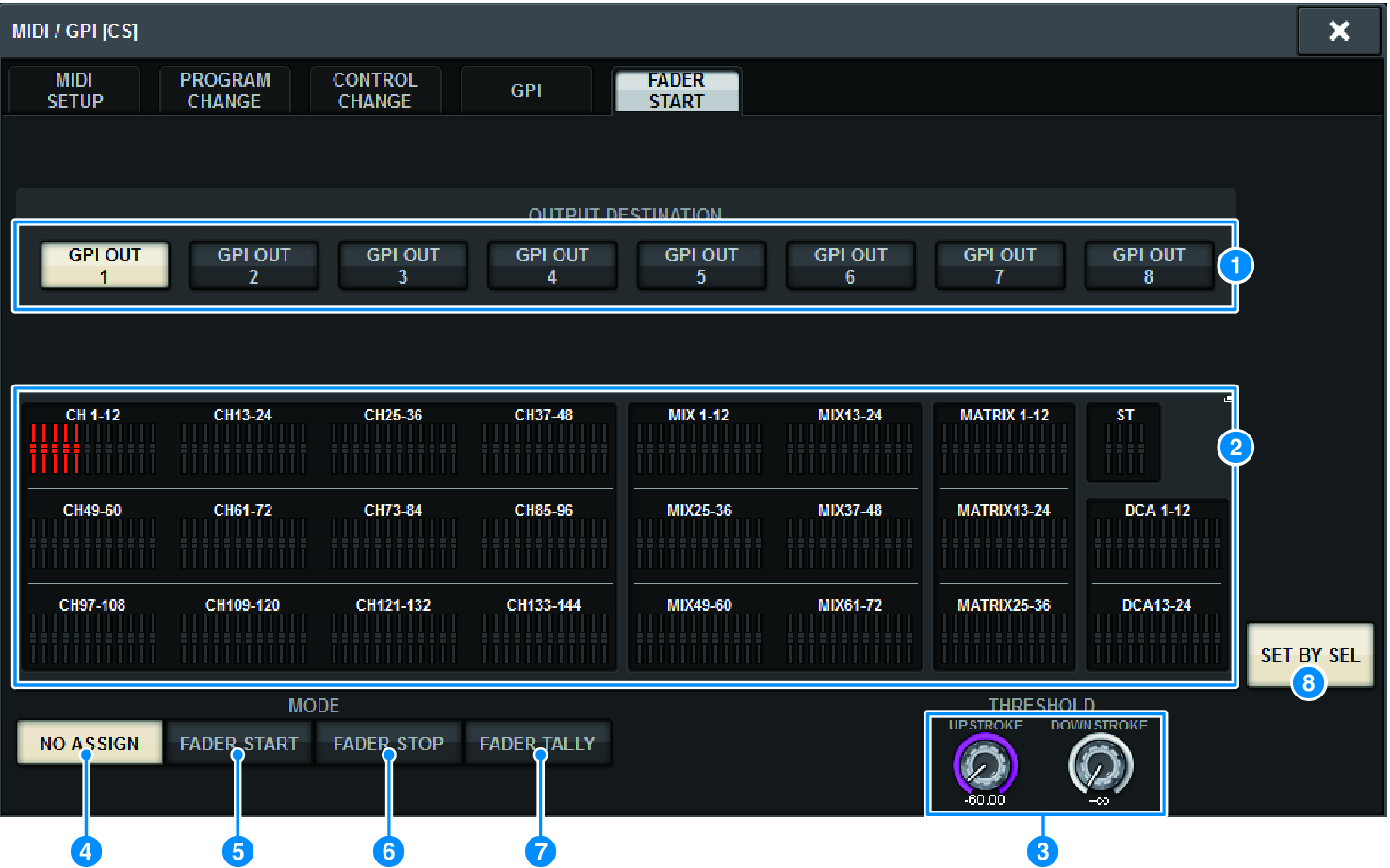Screen dimensions: 1390x868
Task: Click the UPSTROKE threshold knob
Action: (985, 764)
